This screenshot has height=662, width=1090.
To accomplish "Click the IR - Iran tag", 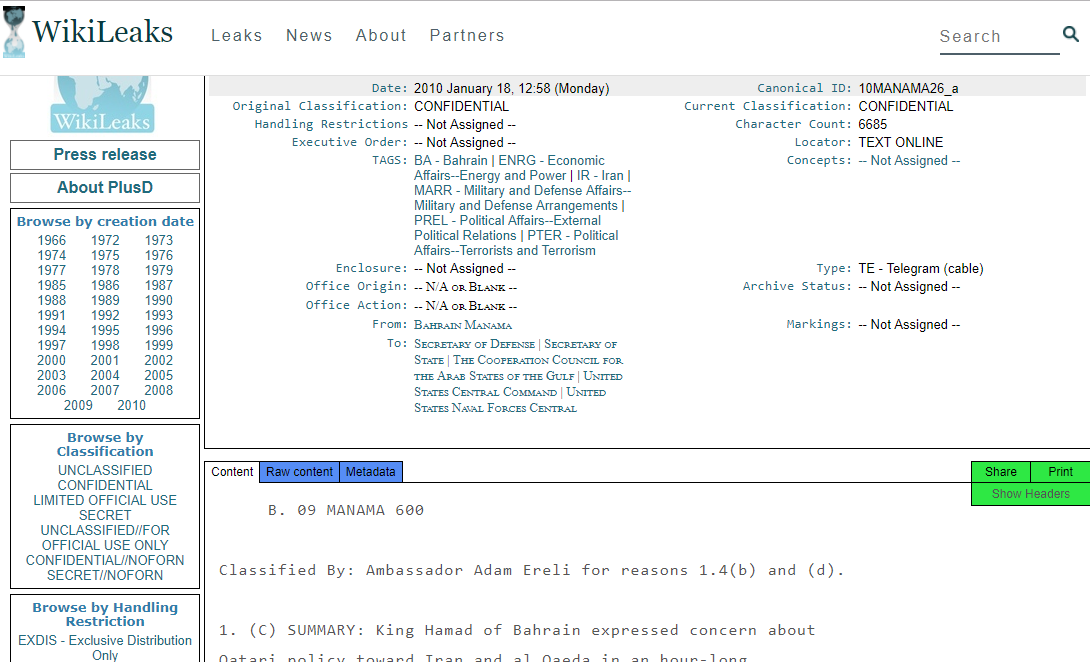I will point(600,176).
